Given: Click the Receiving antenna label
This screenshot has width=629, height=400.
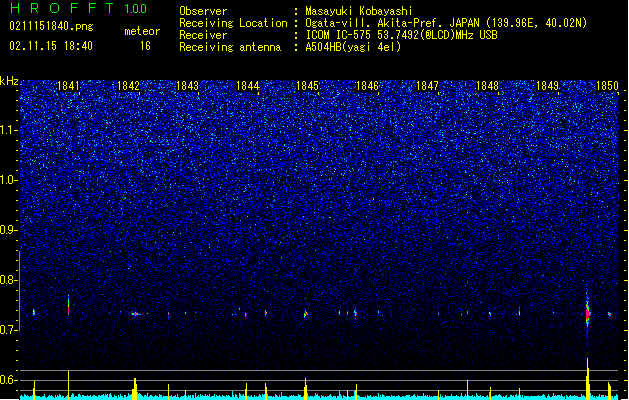Looking at the screenshot, I should (230, 47).
